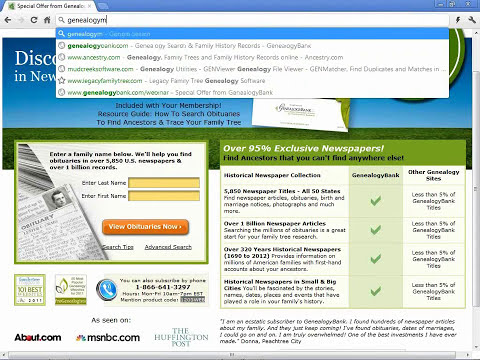Click the checkmark for Over 1 Billion Articles row
480x360 pixels.
coord(376,230)
